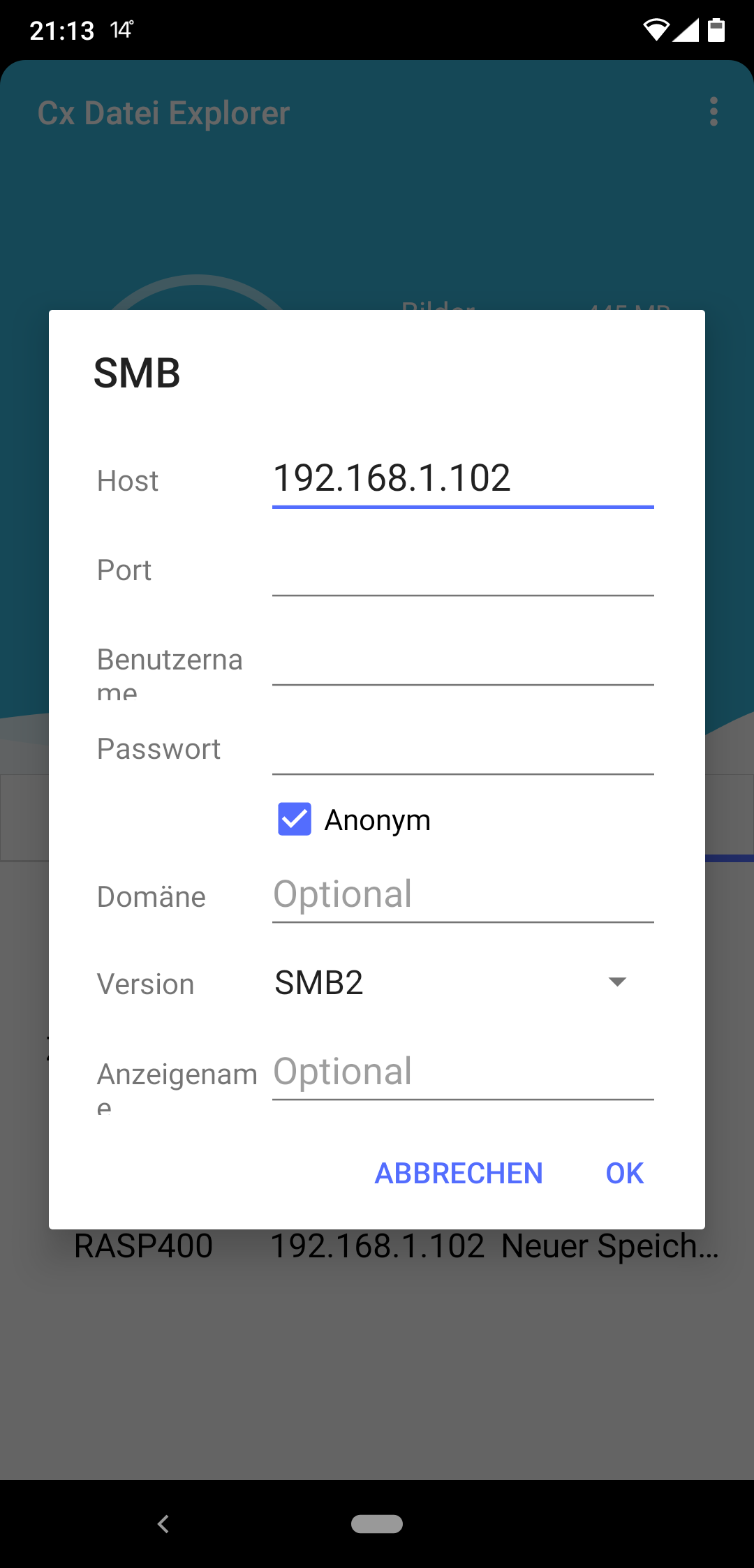Select the RASP400 network entry
Screen dimensions: 754x1568
coord(144,1247)
